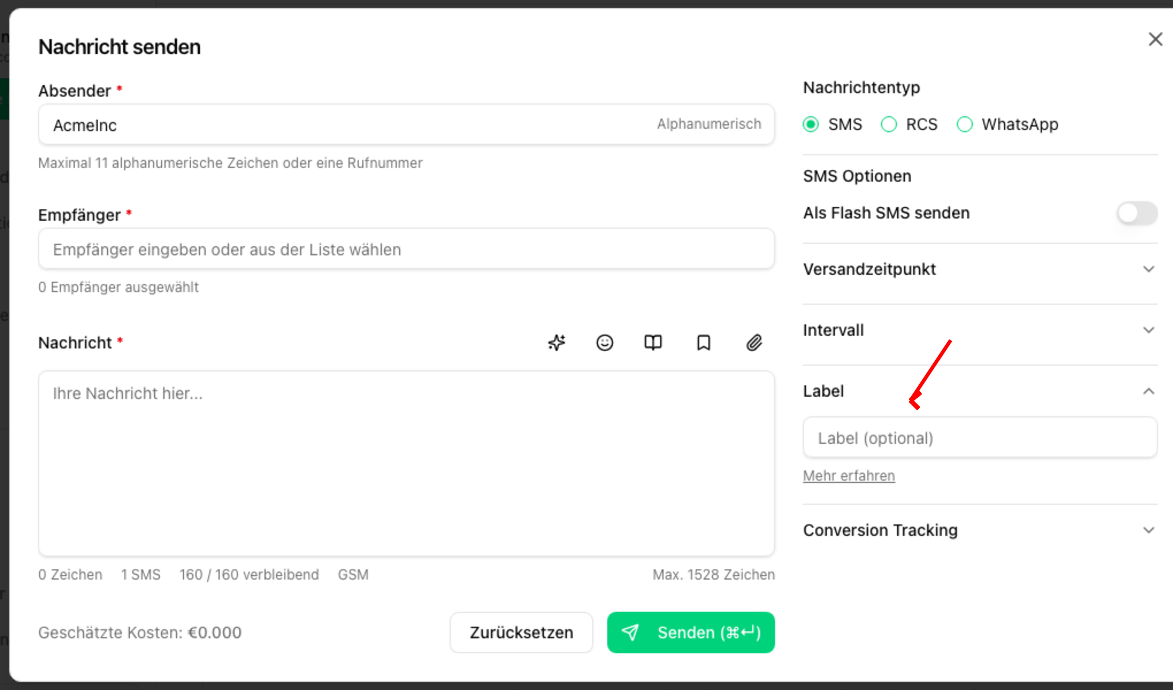Viewport: 1173px width, 690px height.
Task: Click the paperclip attachment icon
Action: (x=754, y=343)
